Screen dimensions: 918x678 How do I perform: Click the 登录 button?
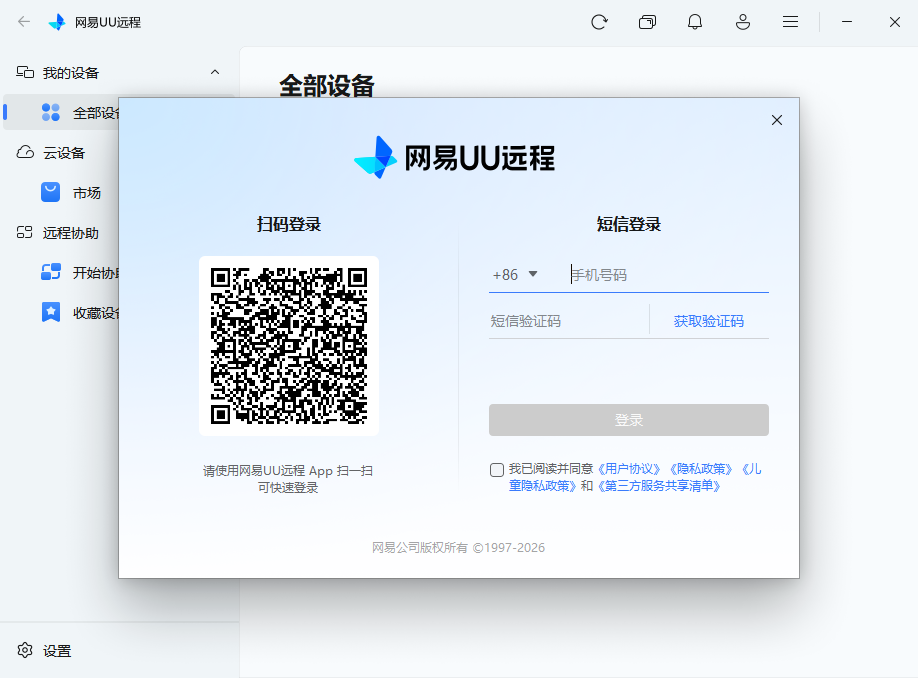(629, 420)
